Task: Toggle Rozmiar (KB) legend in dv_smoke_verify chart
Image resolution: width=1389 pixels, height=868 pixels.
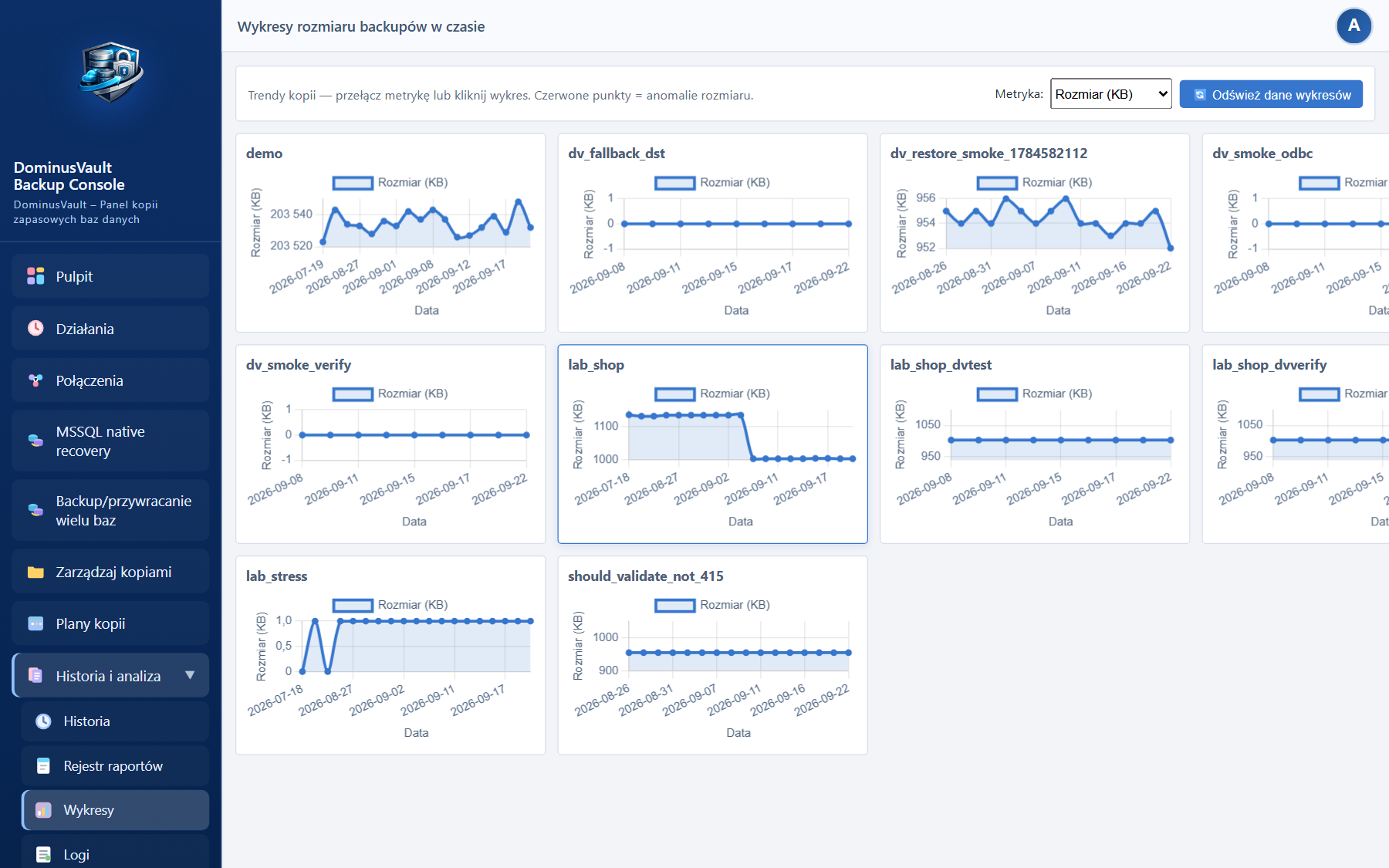Action: pyautogui.click(x=390, y=394)
